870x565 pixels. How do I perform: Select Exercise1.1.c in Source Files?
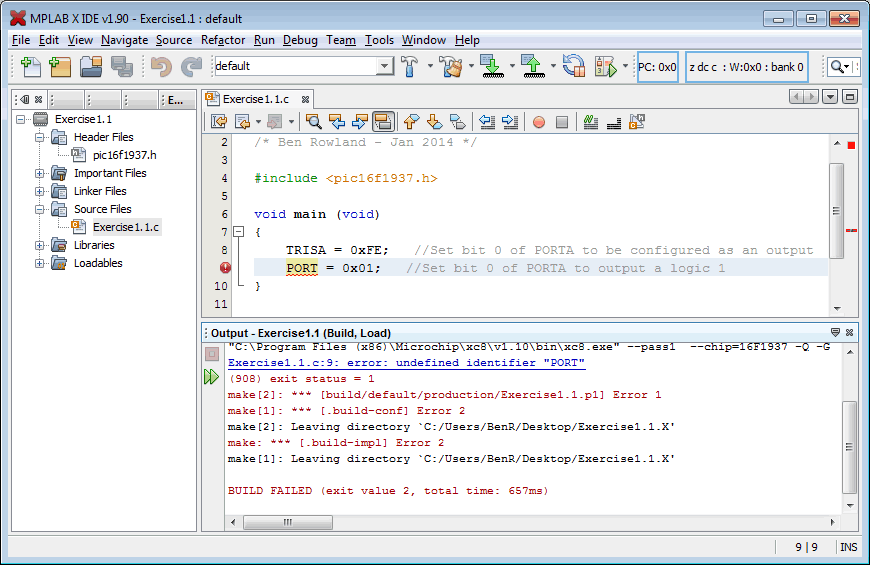click(x=126, y=227)
